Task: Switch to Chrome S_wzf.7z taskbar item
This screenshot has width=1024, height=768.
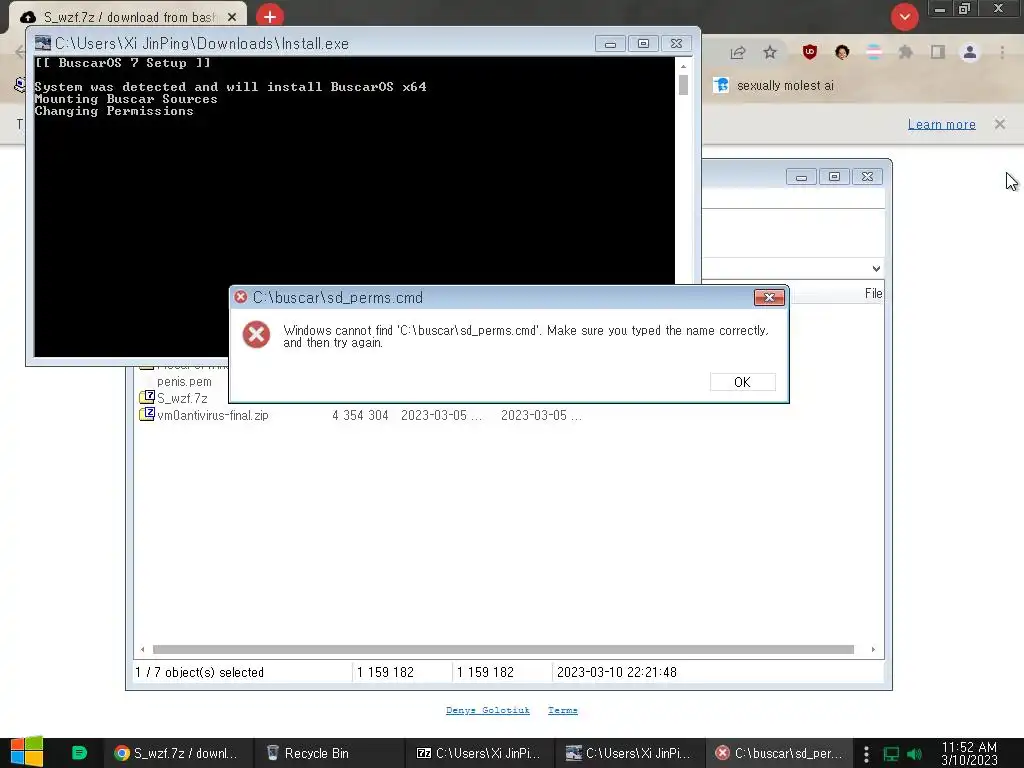Action: tap(176, 753)
